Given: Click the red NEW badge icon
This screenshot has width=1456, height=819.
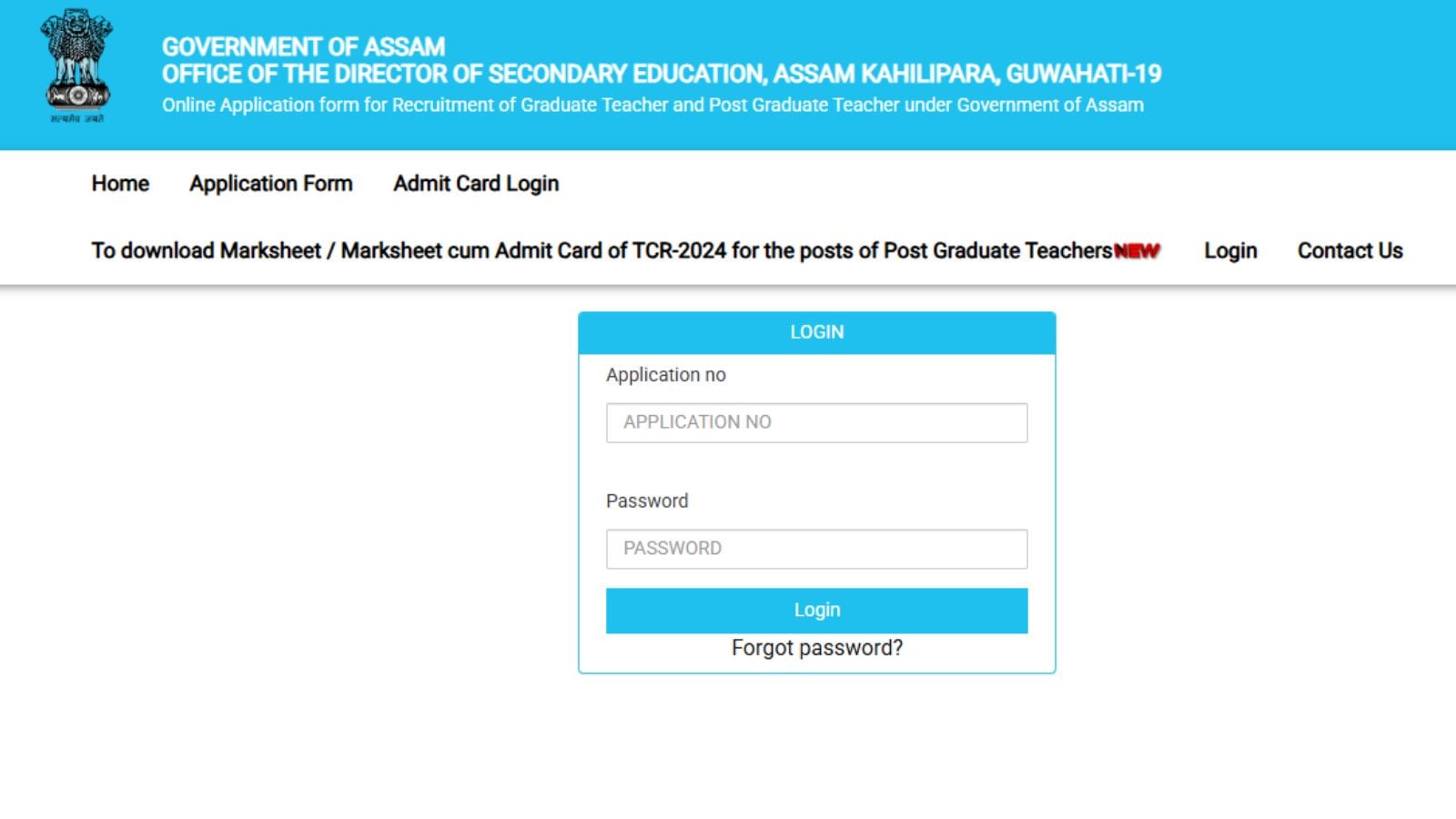Looking at the screenshot, I should [1137, 251].
